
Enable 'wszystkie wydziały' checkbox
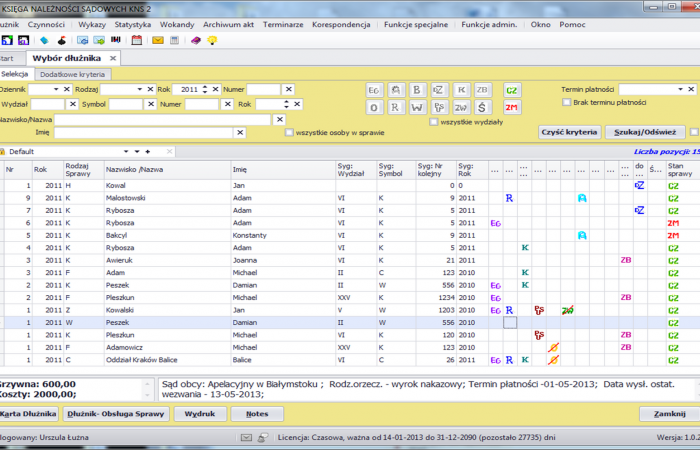(x=433, y=122)
